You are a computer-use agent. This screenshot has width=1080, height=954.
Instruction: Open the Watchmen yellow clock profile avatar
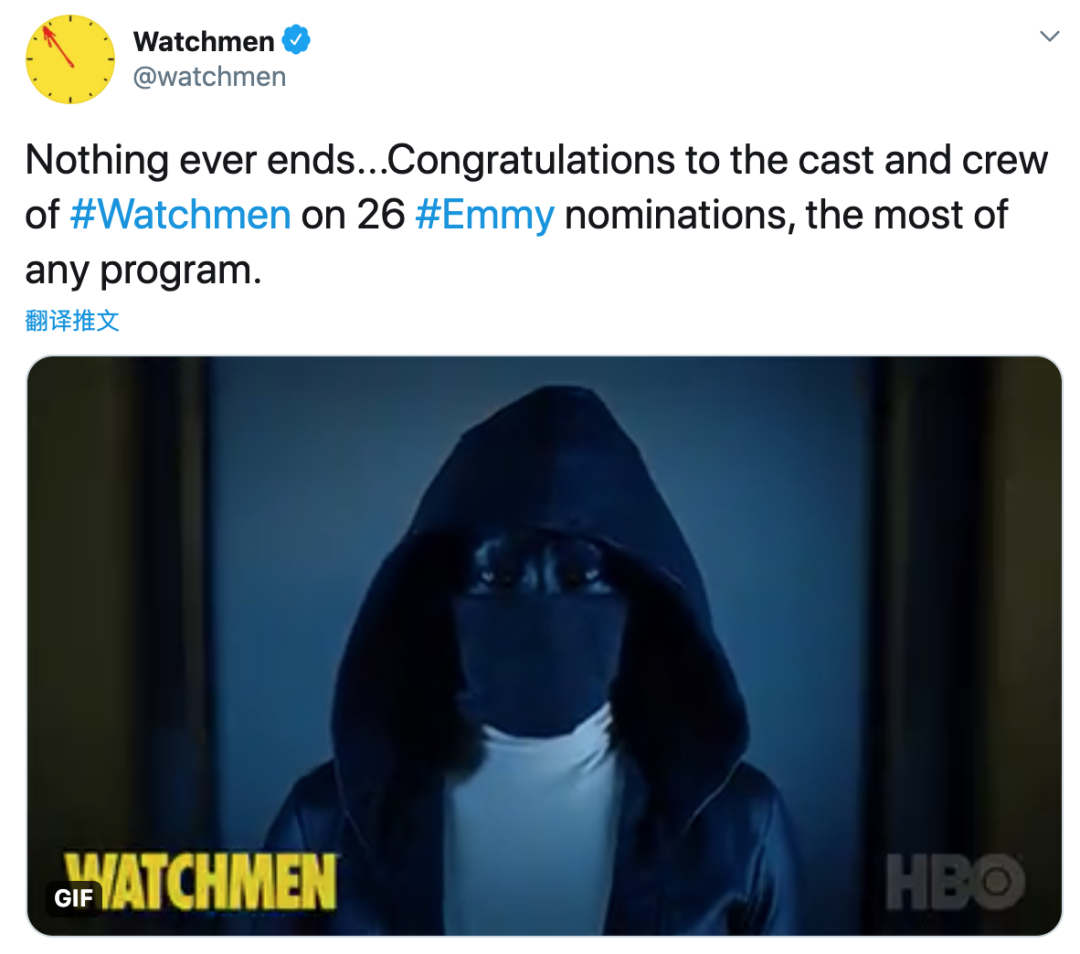click(x=70, y=60)
